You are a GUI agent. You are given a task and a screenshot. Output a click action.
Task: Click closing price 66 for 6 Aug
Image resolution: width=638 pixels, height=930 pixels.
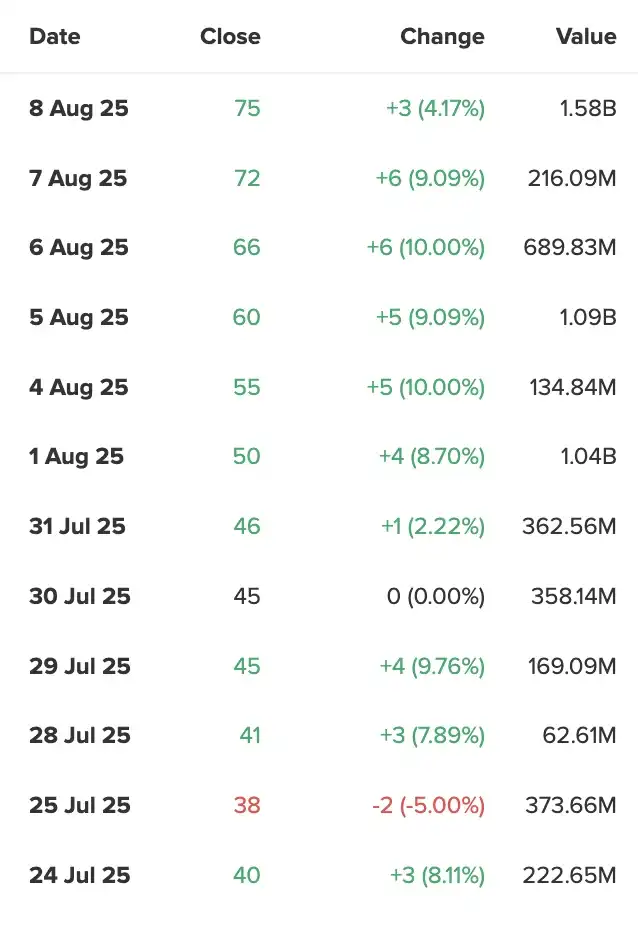click(x=246, y=247)
